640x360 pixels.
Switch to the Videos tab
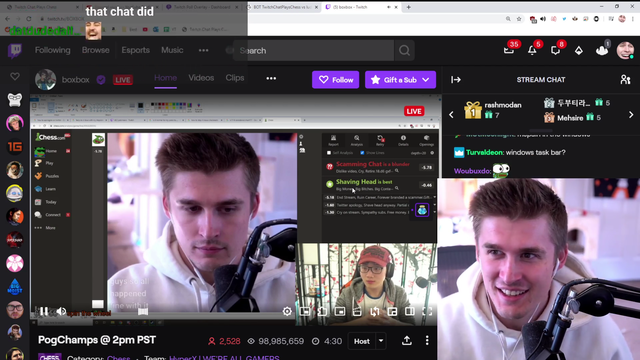tap(201, 78)
